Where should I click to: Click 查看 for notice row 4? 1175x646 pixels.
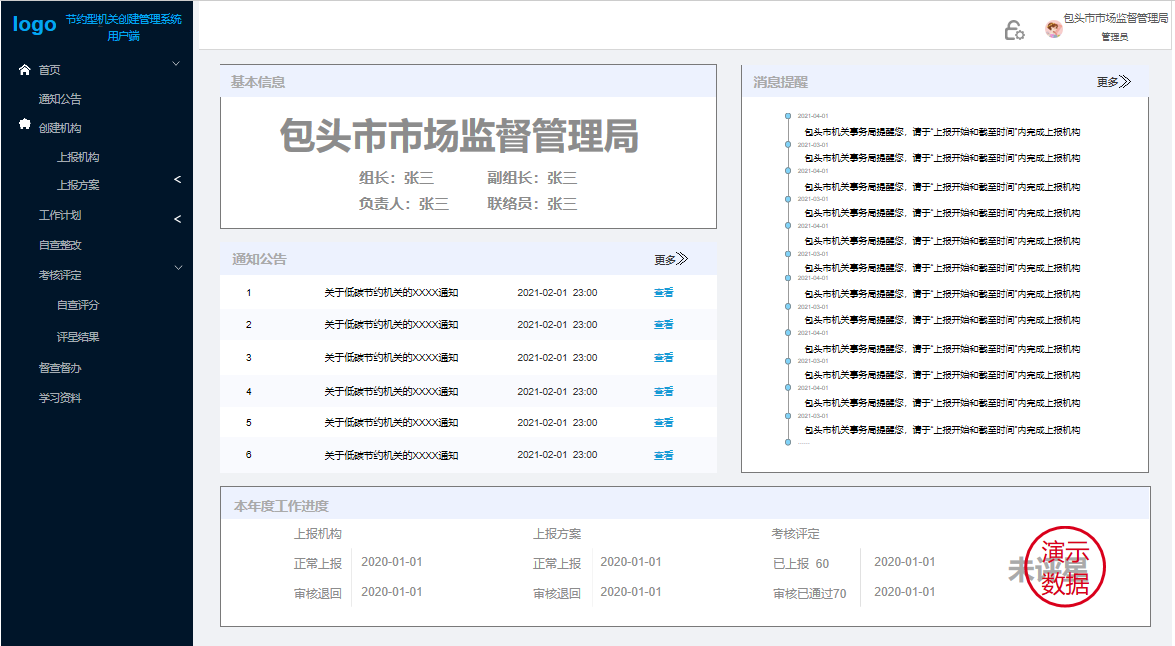point(663,392)
